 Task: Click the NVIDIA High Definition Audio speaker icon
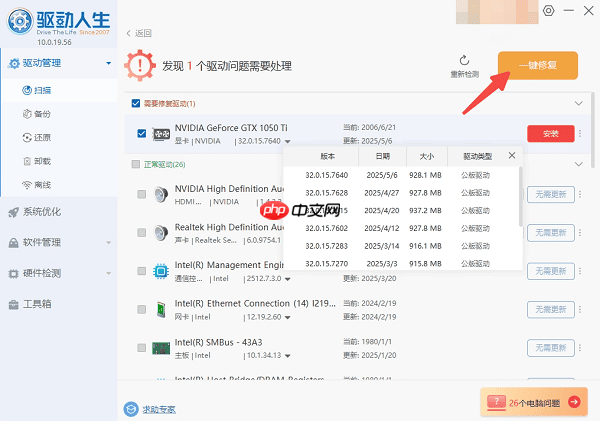(161, 194)
